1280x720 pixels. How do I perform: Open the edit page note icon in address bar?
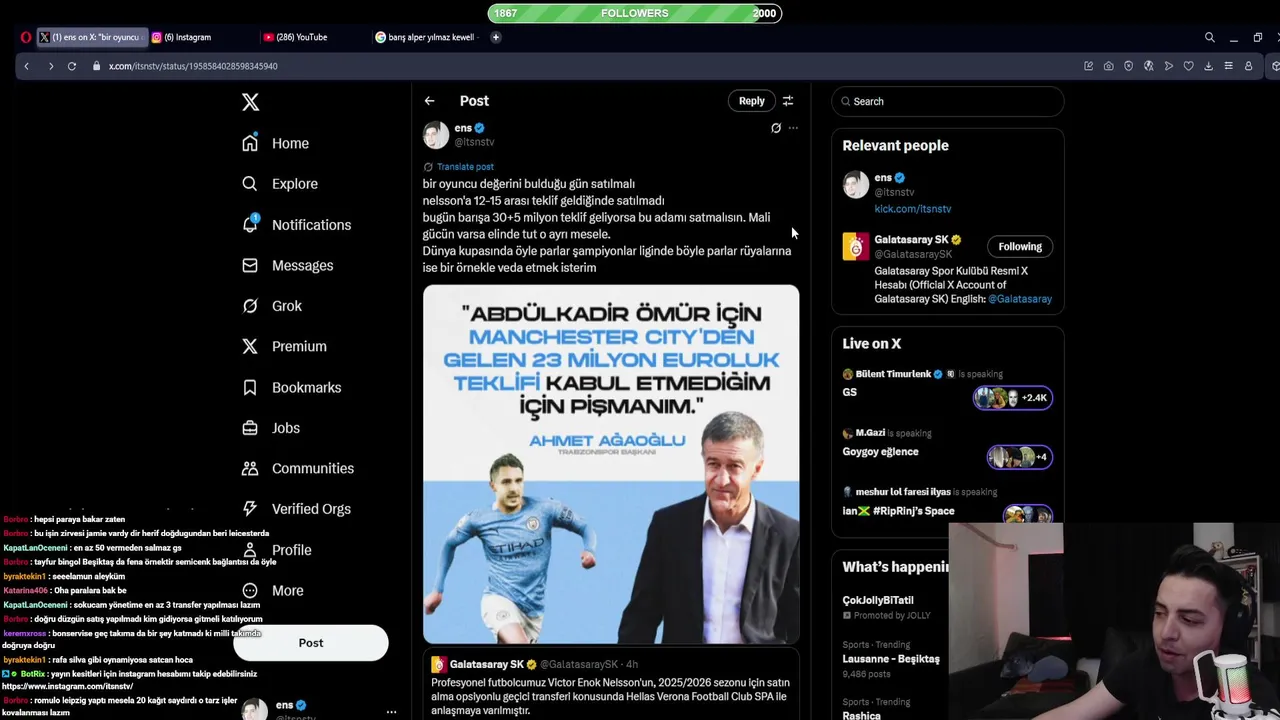click(1088, 66)
